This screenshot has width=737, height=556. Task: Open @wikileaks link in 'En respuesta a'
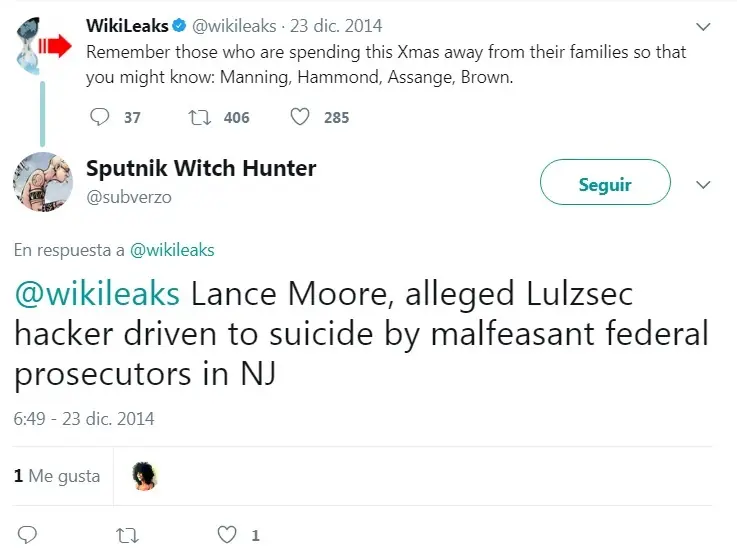[172, 250]
